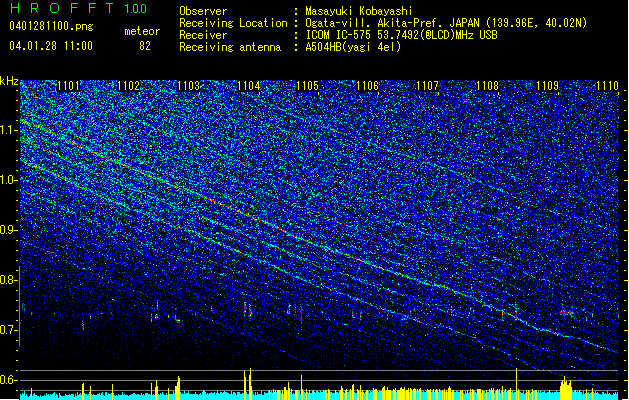Image resolution: width=629 pixels, height=400 pixels.
Task: Click the 1103 time marker
Action: 189,86
